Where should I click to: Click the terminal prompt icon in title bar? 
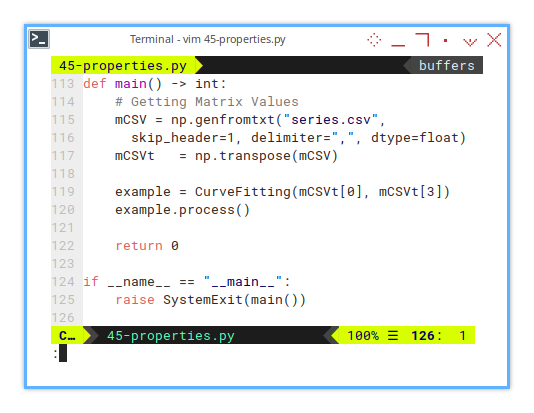(x=39, y=39)
